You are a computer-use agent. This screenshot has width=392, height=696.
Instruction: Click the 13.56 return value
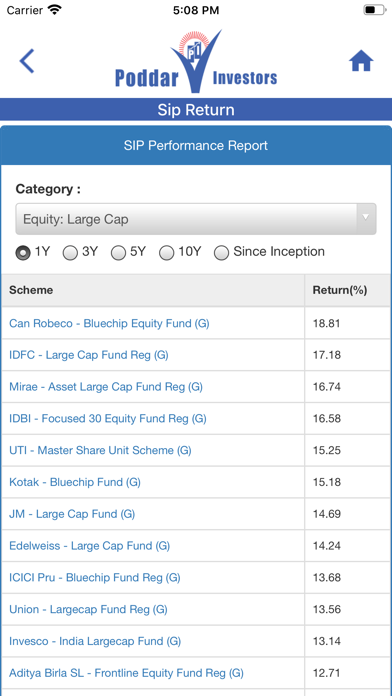point(327,609)
